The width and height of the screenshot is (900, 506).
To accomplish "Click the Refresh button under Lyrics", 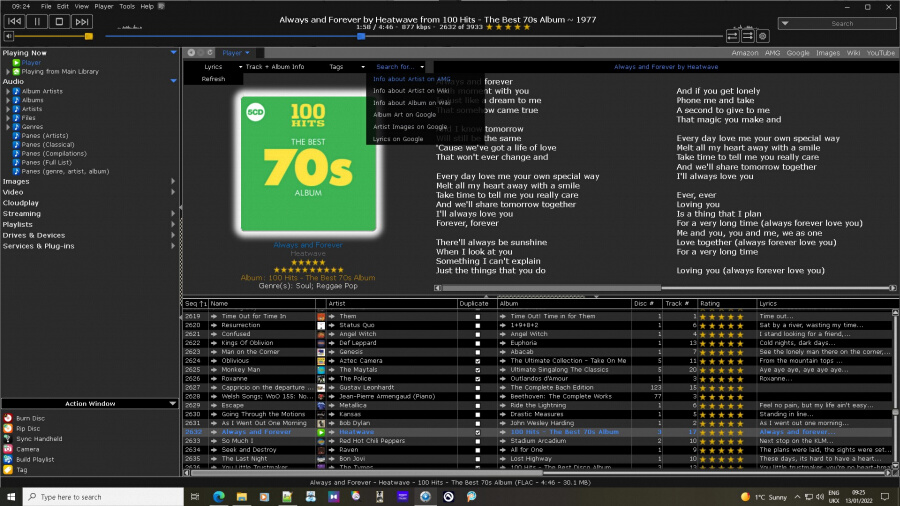I will coord(213,79).
